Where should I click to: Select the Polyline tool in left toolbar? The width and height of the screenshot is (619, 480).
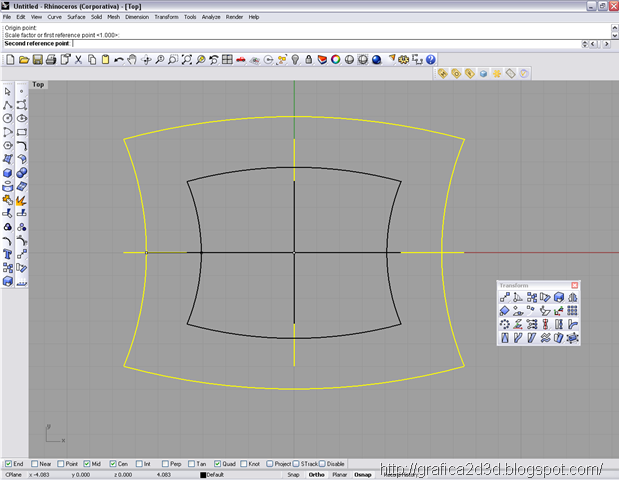point(8,105)
